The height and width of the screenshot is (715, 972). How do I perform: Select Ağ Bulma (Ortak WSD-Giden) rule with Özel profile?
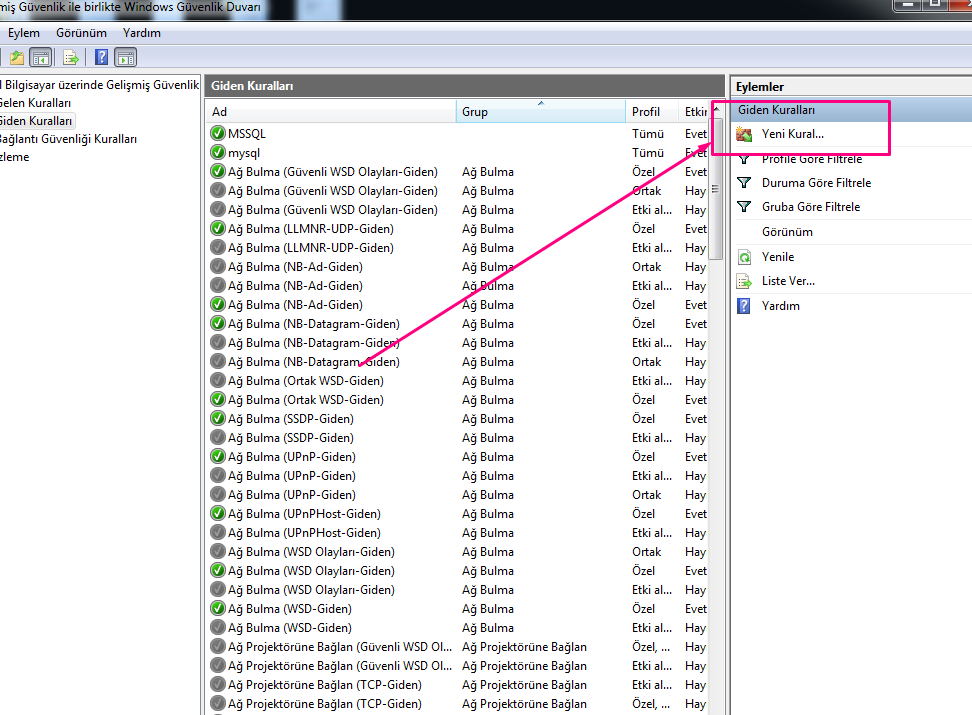[x=458, y=400]
